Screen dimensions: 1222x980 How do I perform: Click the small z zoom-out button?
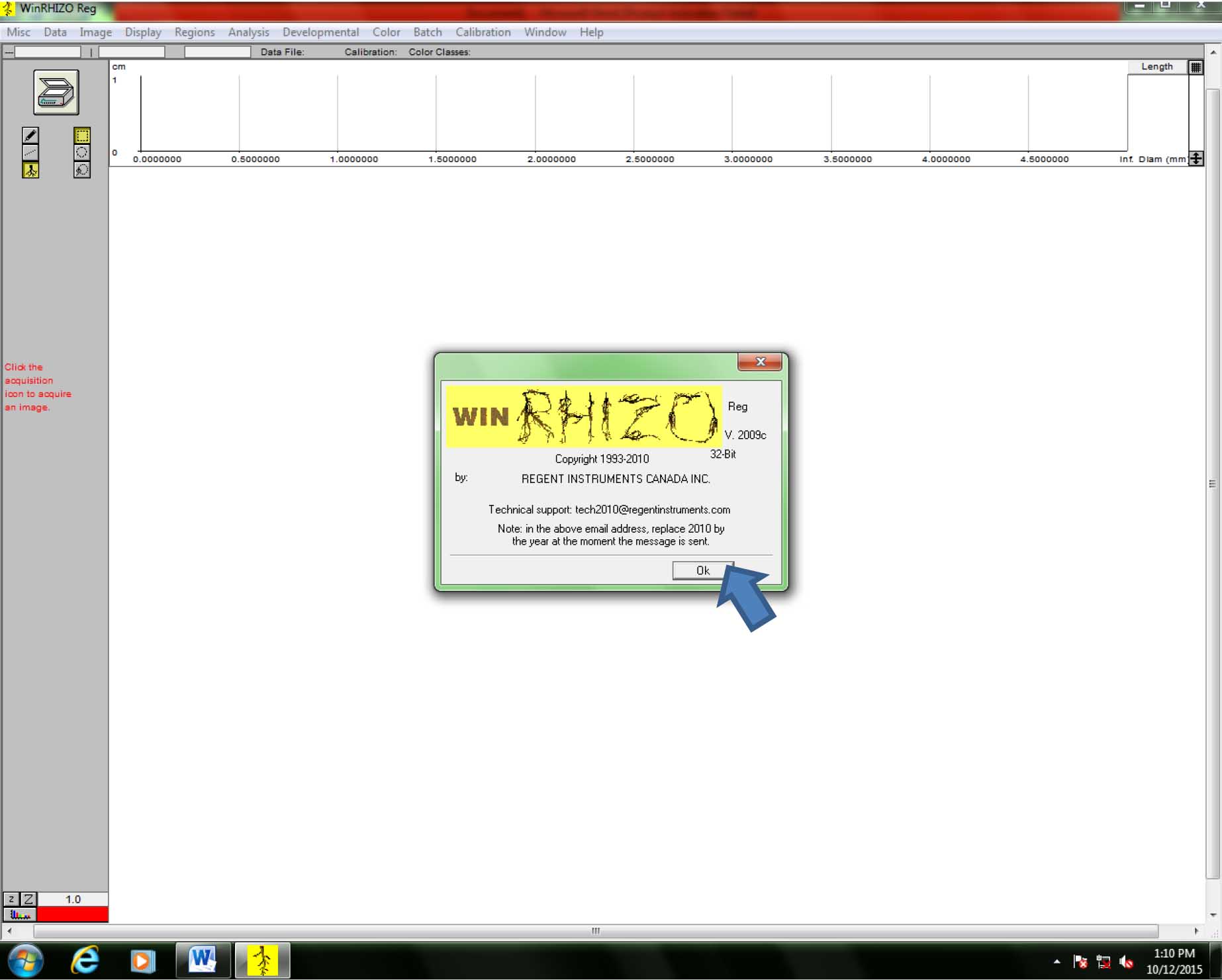pos(11,899)
